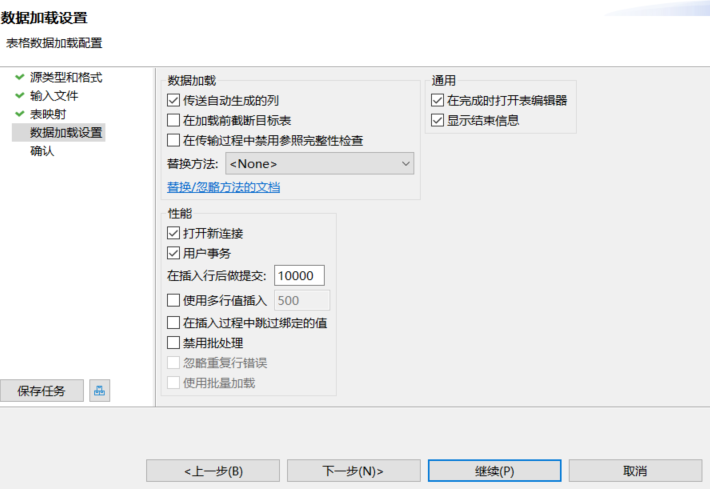Toggle 在完成时打开表编辑器 checkbox
Screen dimensions: 710x489
point(437,101)
